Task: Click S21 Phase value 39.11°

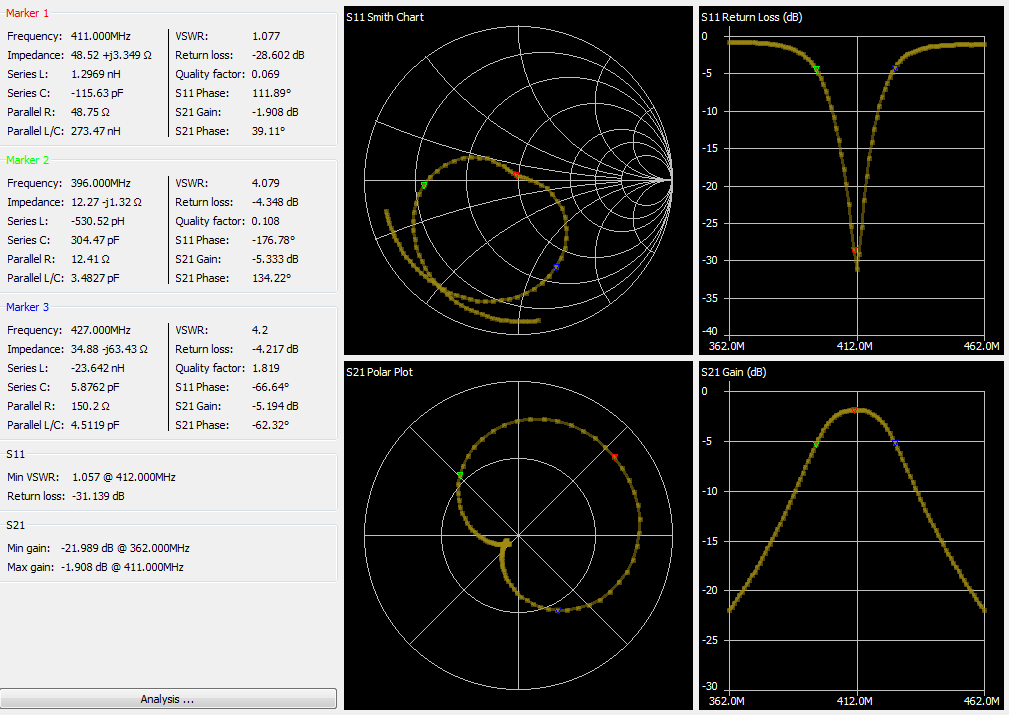Action: click(x=268, y=131)
